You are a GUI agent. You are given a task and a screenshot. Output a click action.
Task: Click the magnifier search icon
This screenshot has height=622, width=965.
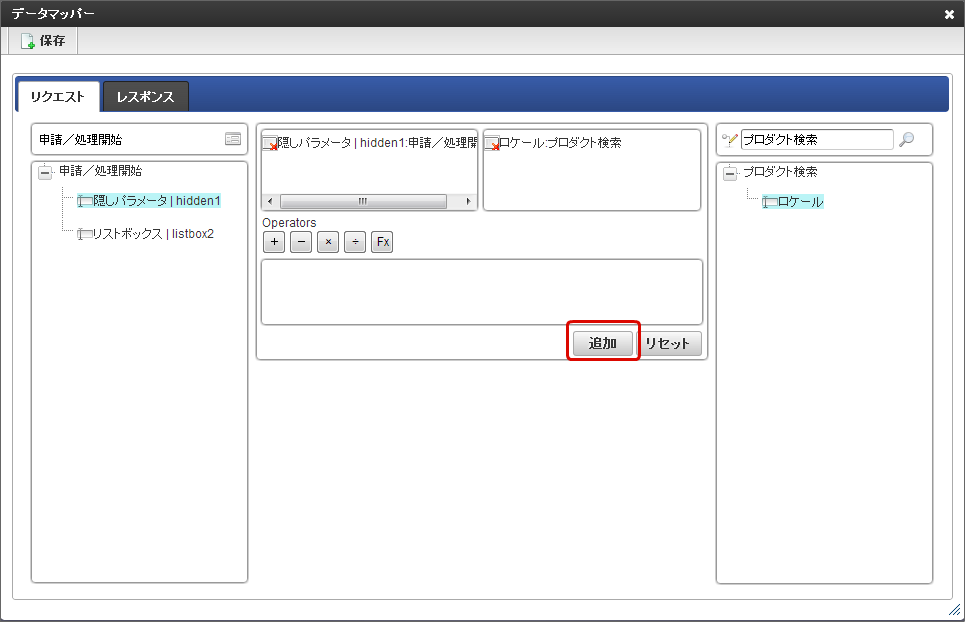click(907, 140)
